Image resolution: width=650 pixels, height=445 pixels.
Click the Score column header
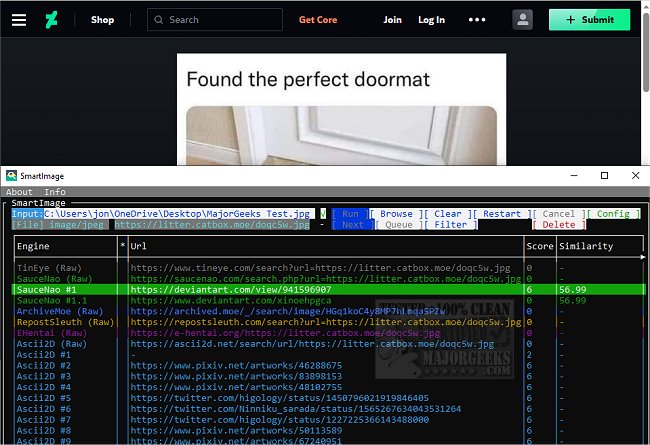(540, 246)
